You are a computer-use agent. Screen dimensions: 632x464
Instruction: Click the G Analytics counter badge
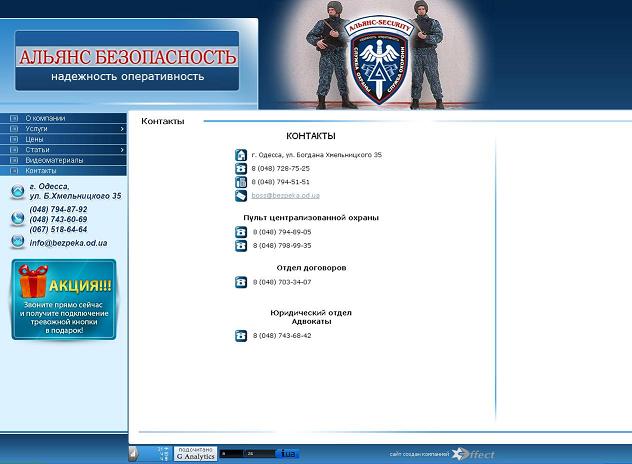[x=195, y=454]
